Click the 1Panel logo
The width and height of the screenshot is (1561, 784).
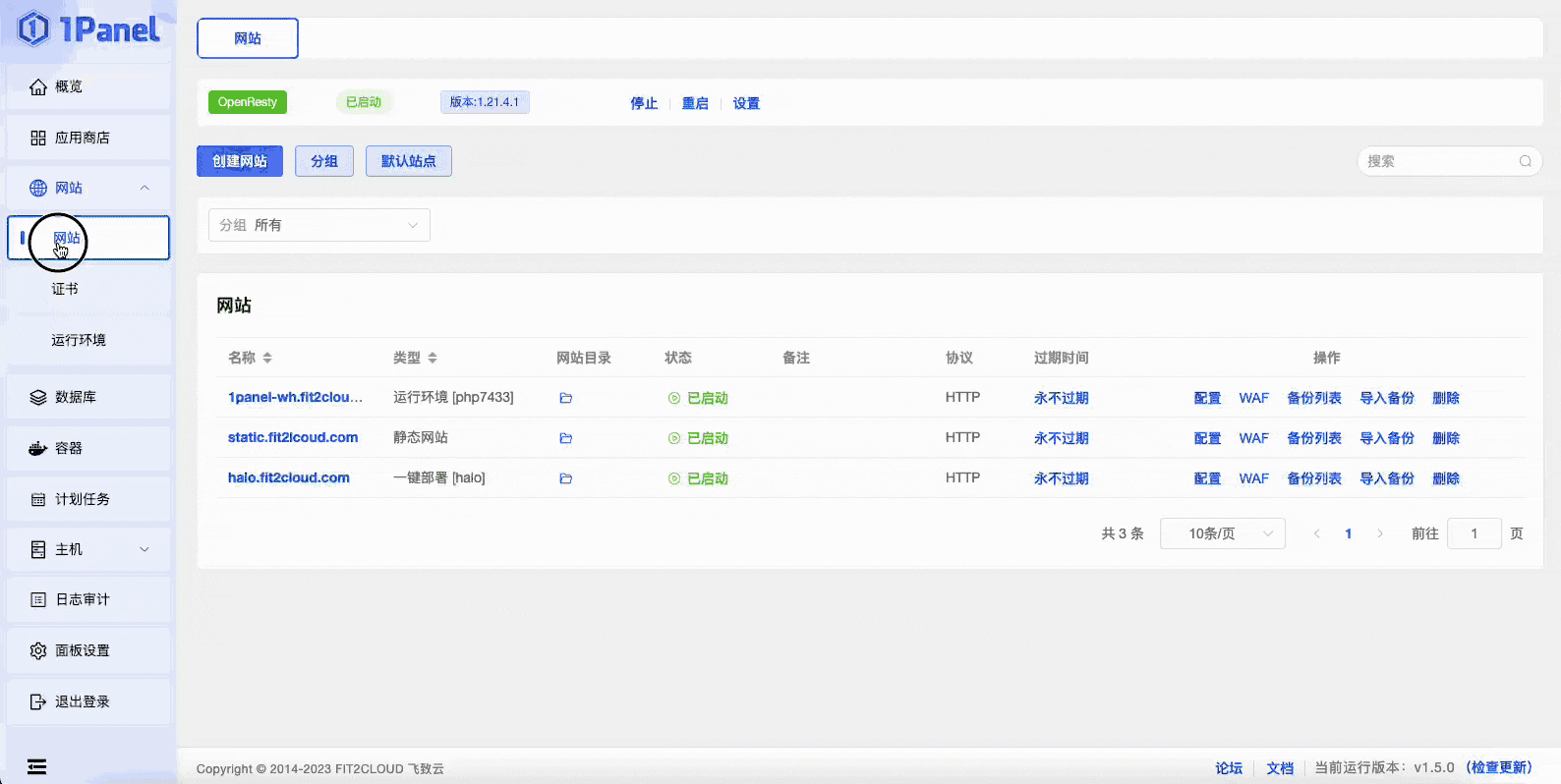click(88, 29)
